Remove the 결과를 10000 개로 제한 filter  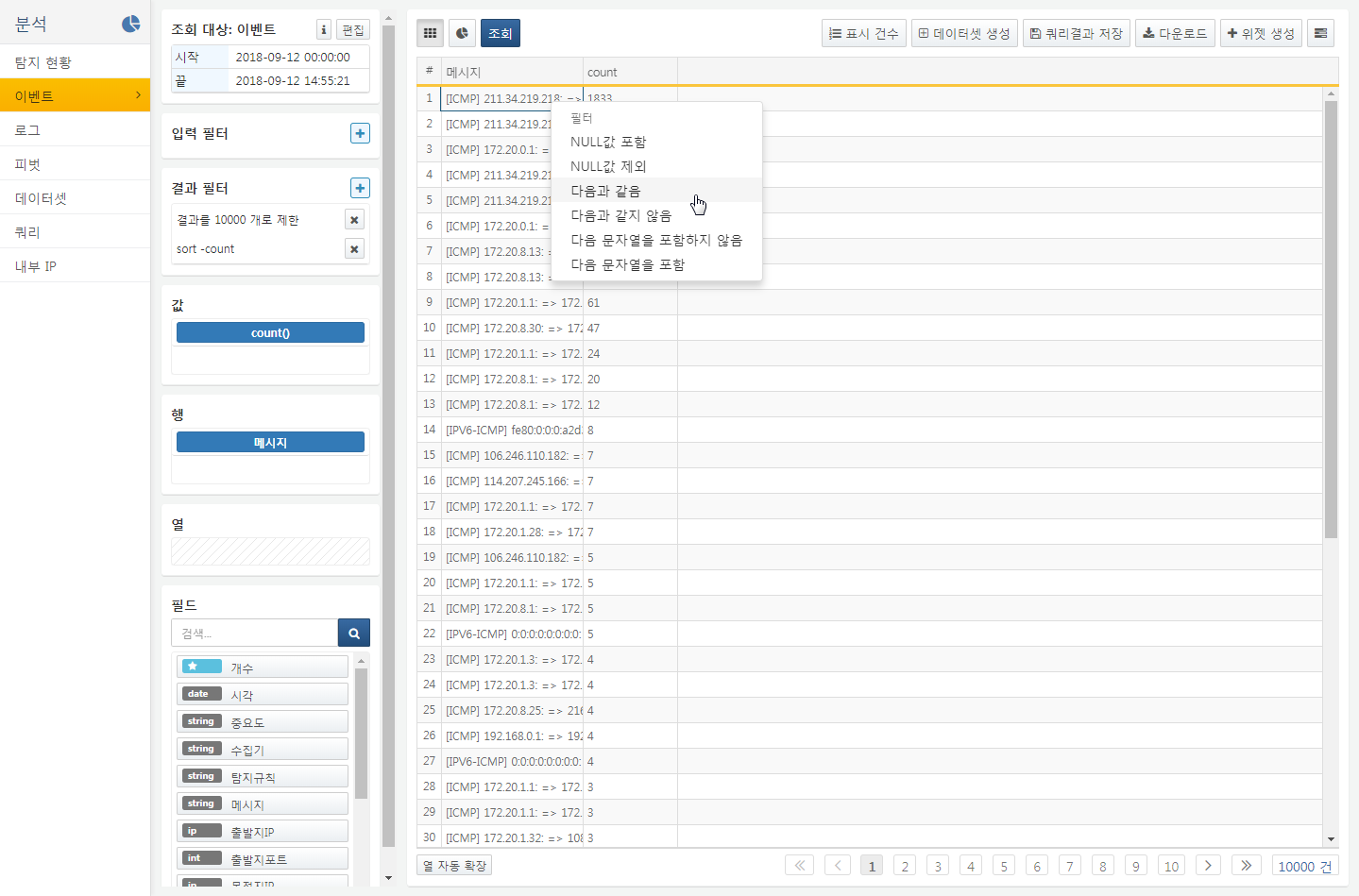click(x=354, y=220)
